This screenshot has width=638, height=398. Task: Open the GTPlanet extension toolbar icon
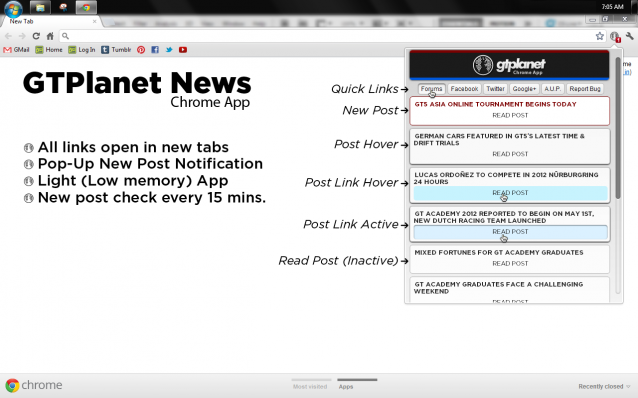[615, 37]
